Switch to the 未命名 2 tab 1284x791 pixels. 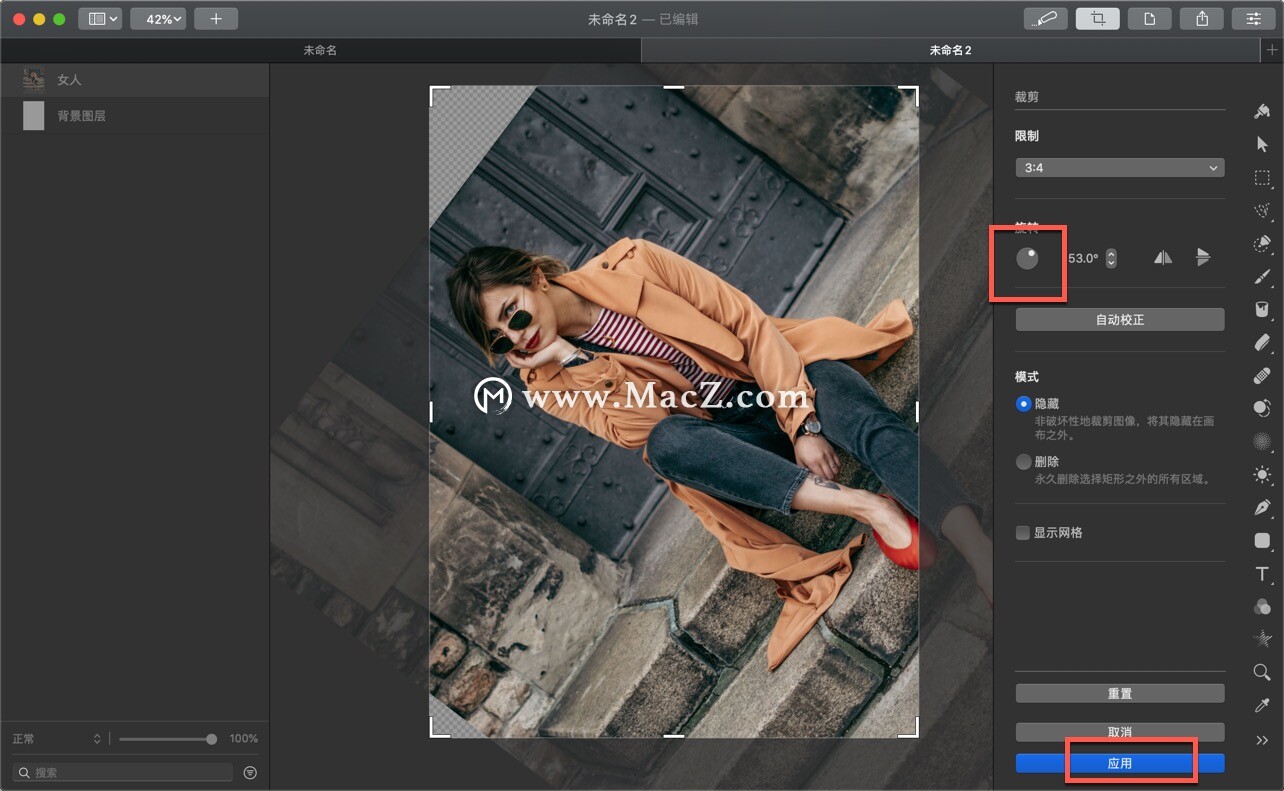pos(951,50)
